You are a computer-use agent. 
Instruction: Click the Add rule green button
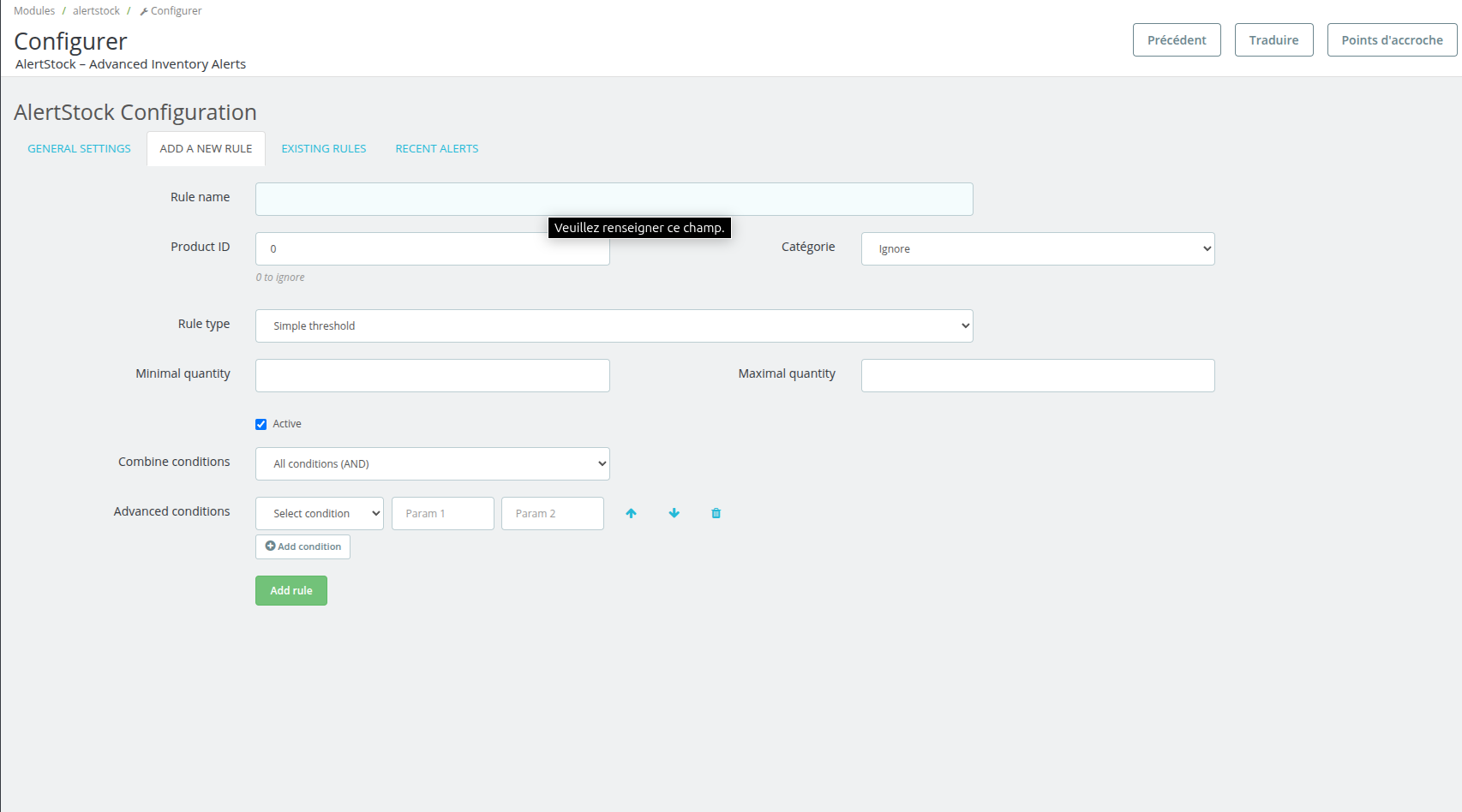point(291,590)
